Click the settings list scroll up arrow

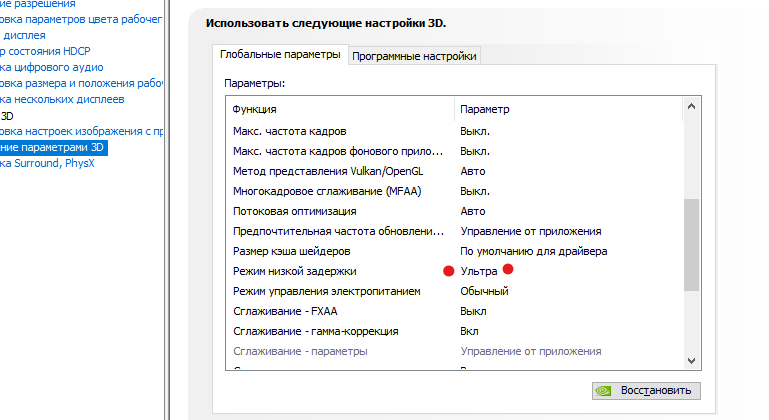692,106
